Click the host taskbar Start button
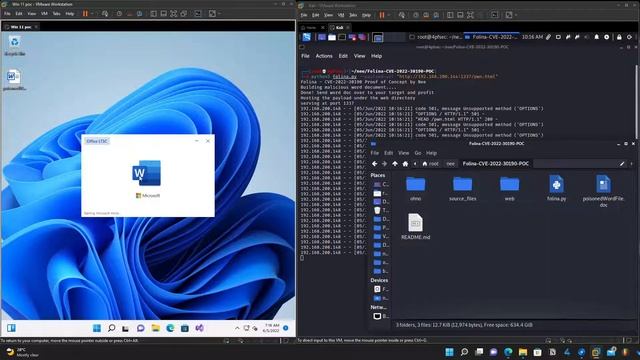The width and height of the screenshot is (640, 360). coord(449,352)
